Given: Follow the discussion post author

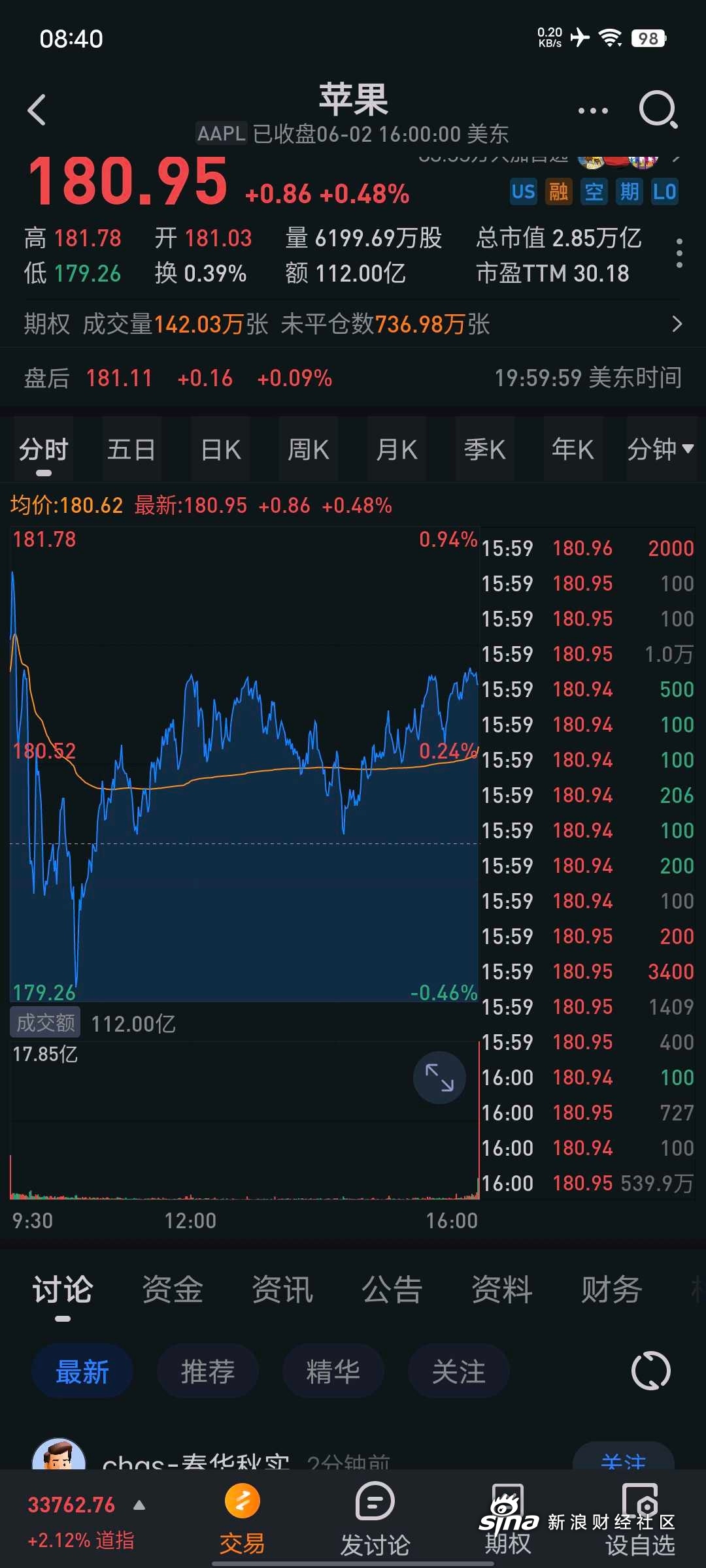Looking at the screenshot, I should click(x=624, y=1457).
